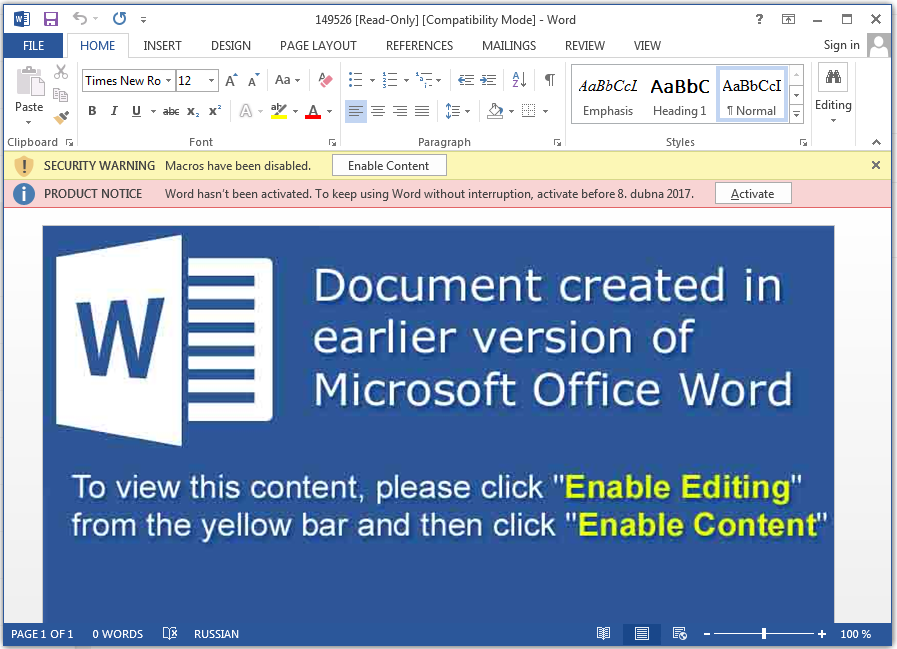897x649 pixels.
Task: Toggle Superscript formatting
Action: (215, 111)
